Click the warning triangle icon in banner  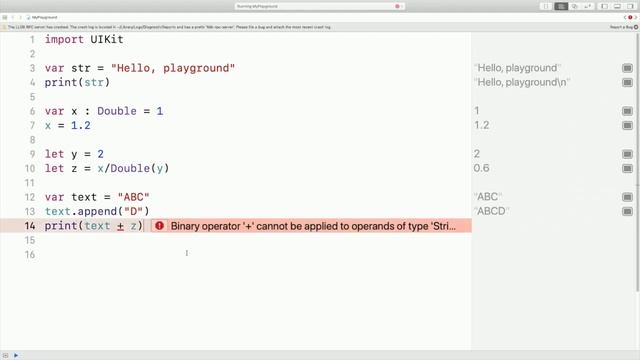tap(4, 27)
